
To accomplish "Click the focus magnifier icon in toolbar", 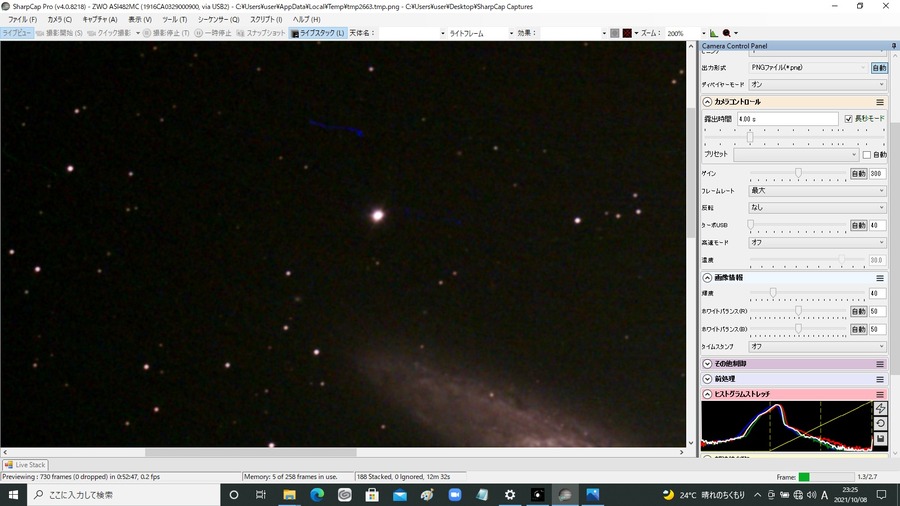I will tap(727, 33).
